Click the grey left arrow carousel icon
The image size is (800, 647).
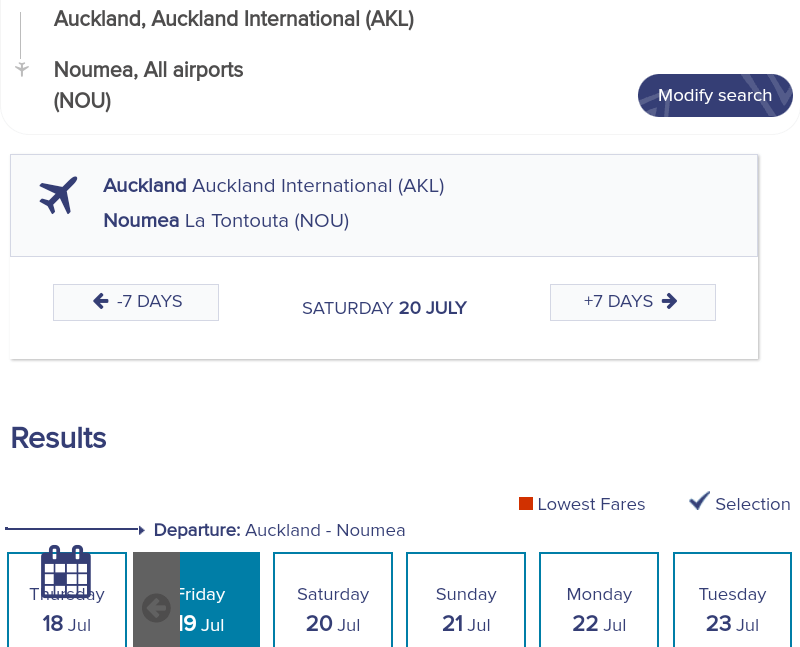tap(156, 608)
